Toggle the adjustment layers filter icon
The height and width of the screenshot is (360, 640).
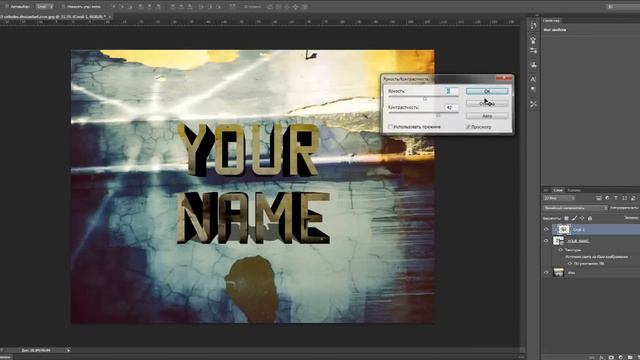pos(607,198)
